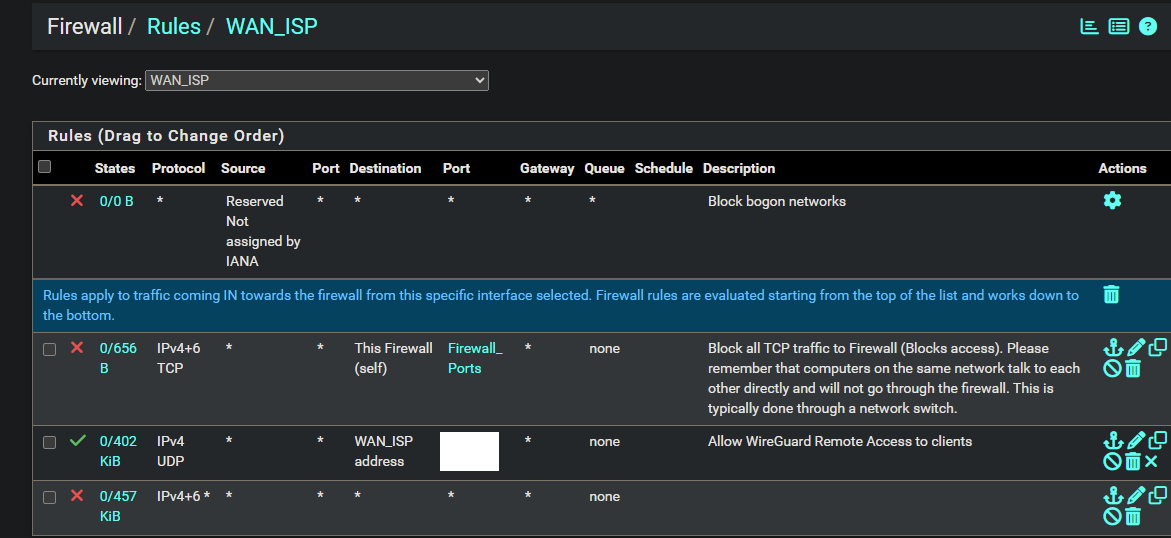The image size is (1171, 538).
Task: Edit the Block all TCP traffic rule
Action: pyautogui.click(x=1136, y=347)
